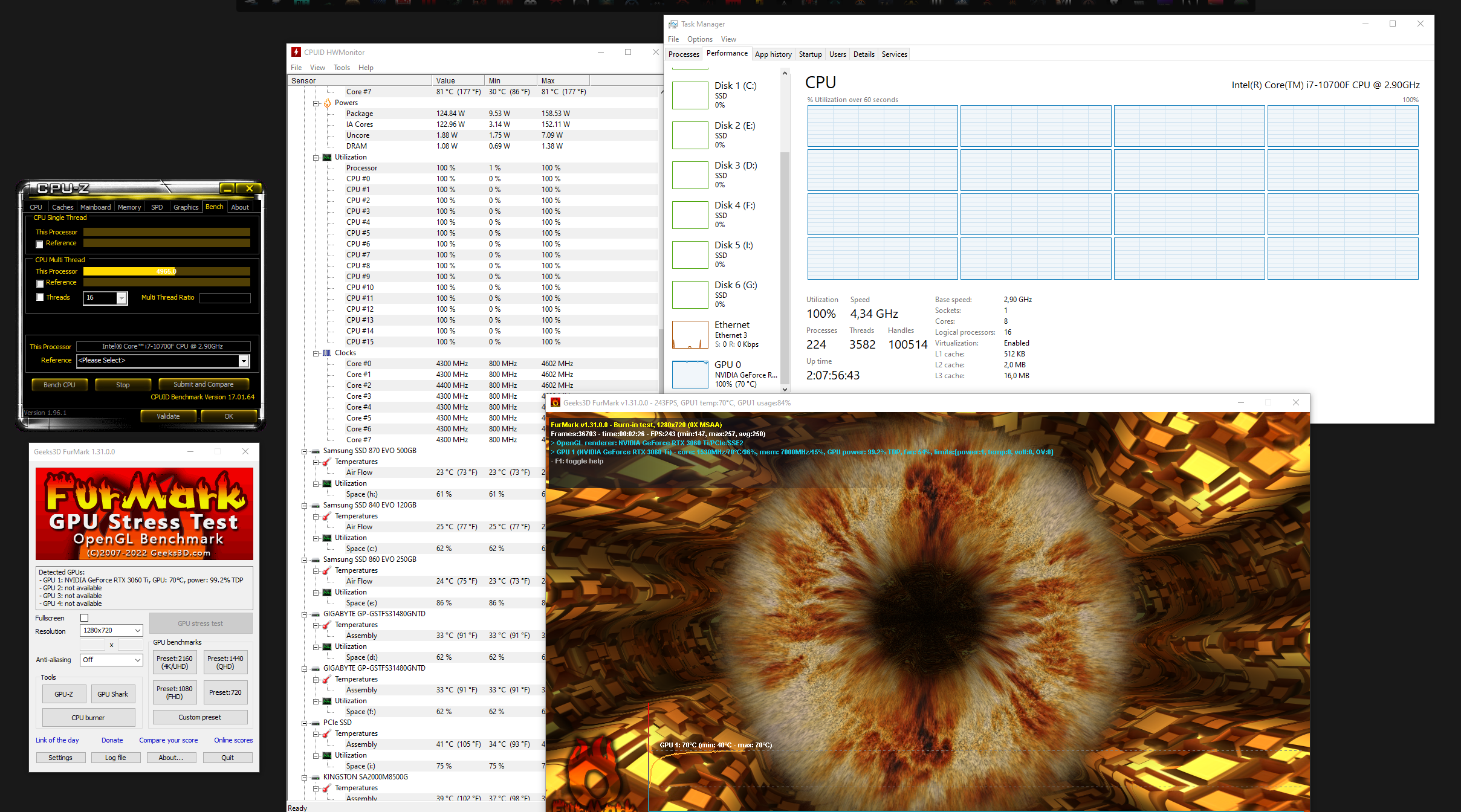Switch to the Mainboard tab in CPU-Z

96,207
